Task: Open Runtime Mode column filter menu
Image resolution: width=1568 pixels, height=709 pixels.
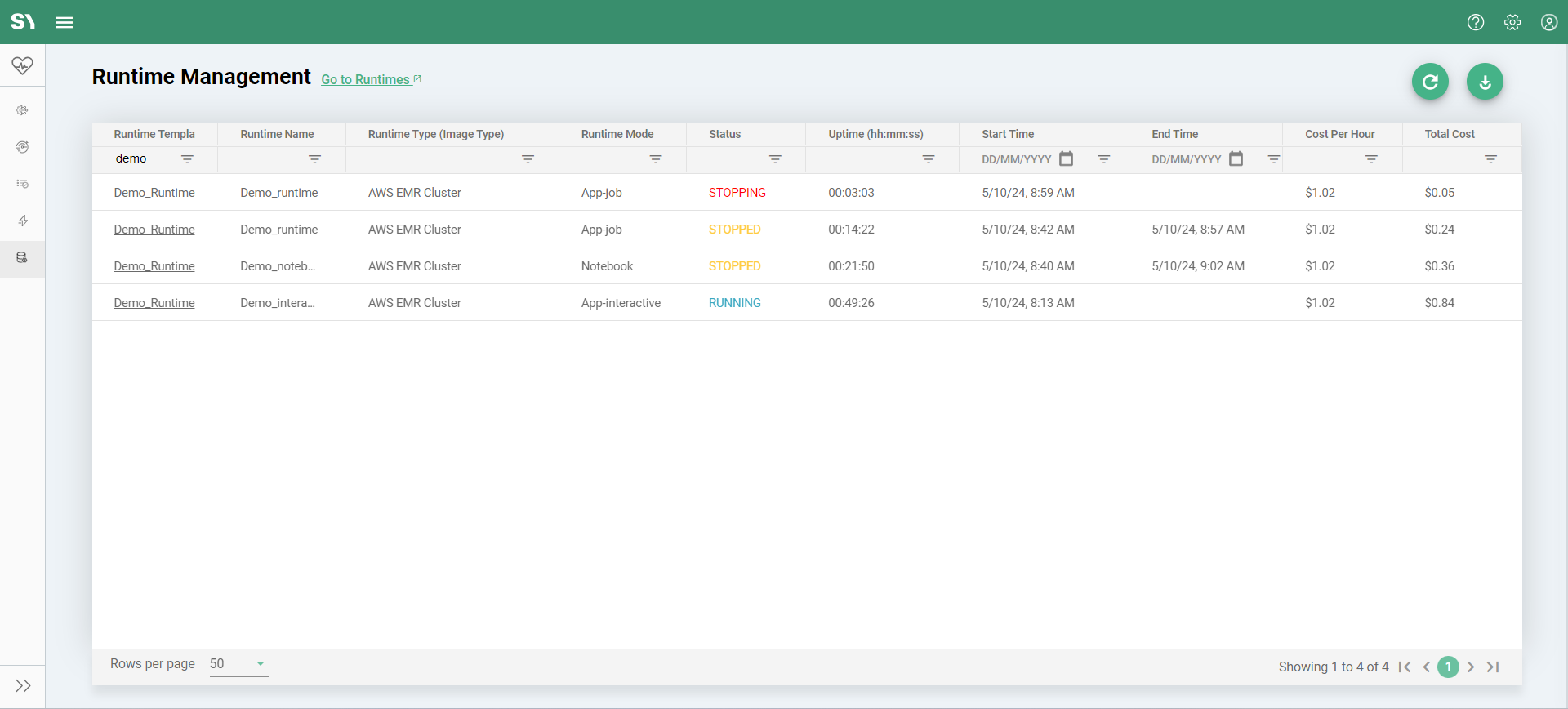Action: 655,159
